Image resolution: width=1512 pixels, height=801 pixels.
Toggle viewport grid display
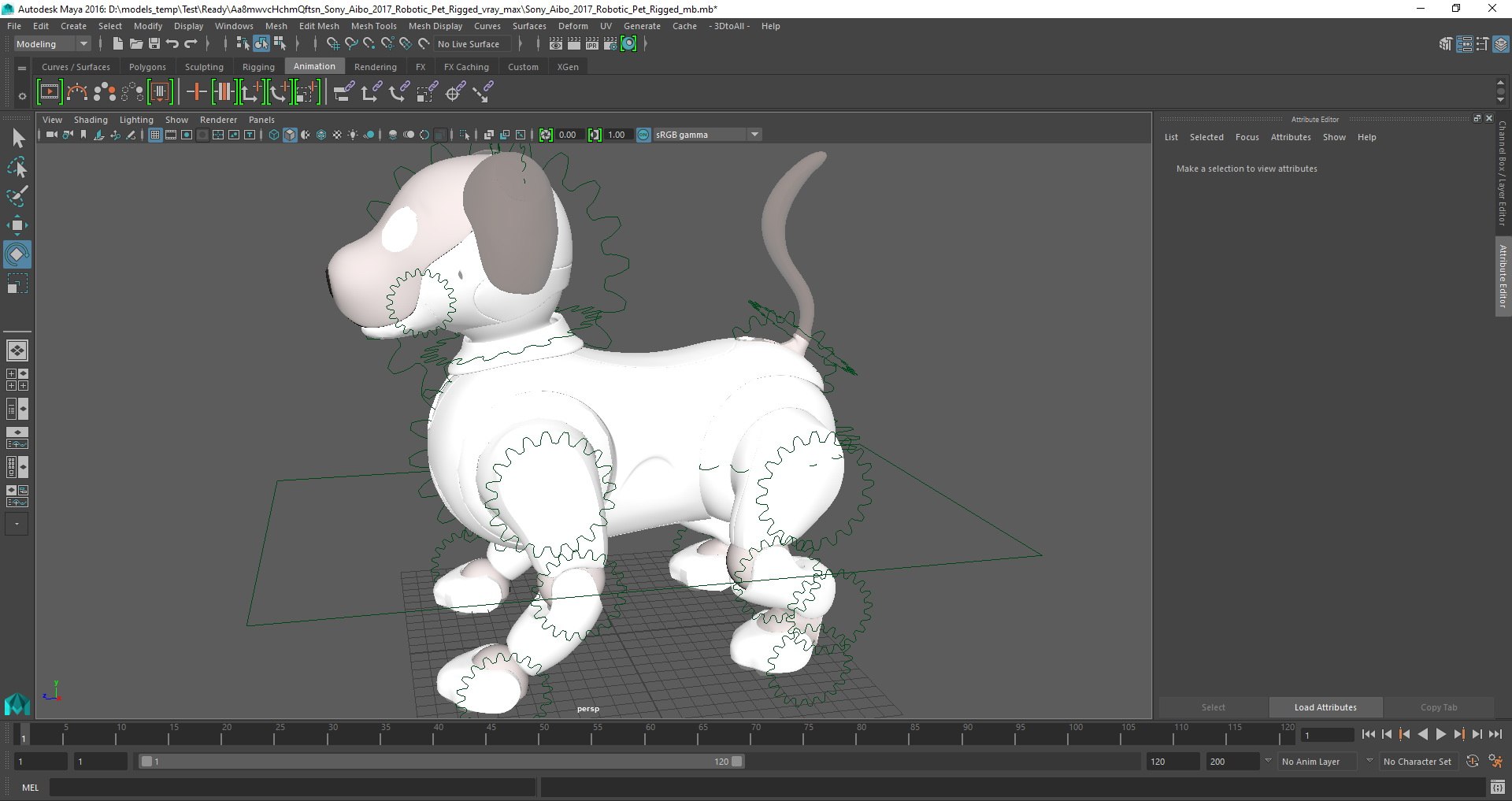155,135
